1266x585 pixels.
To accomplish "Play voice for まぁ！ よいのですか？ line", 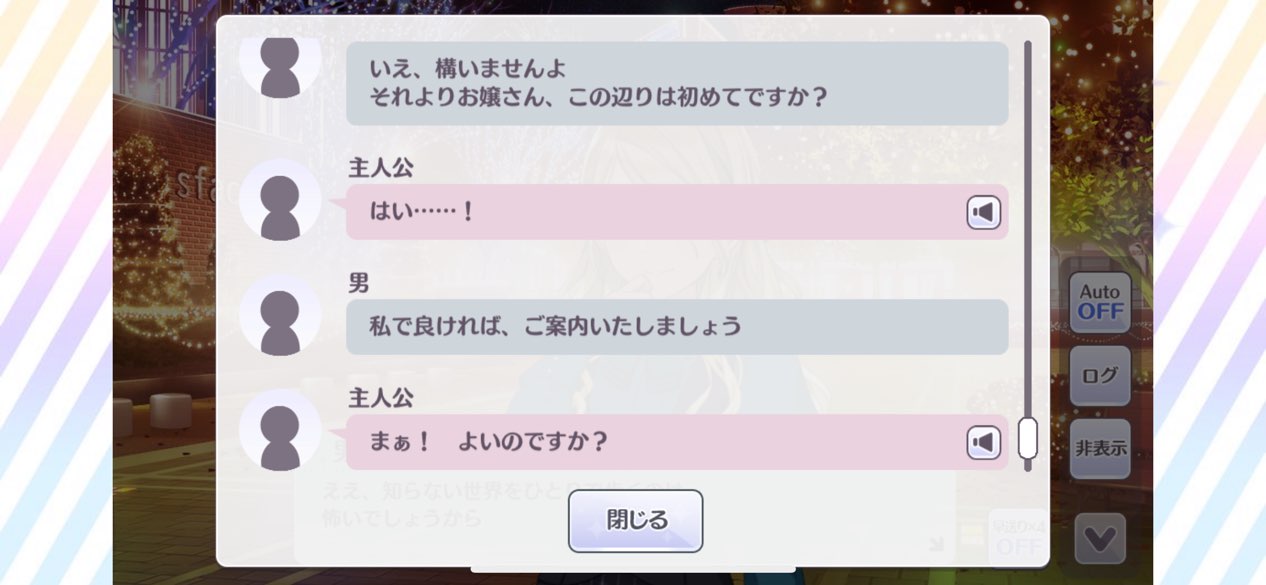I will point(984,442).
